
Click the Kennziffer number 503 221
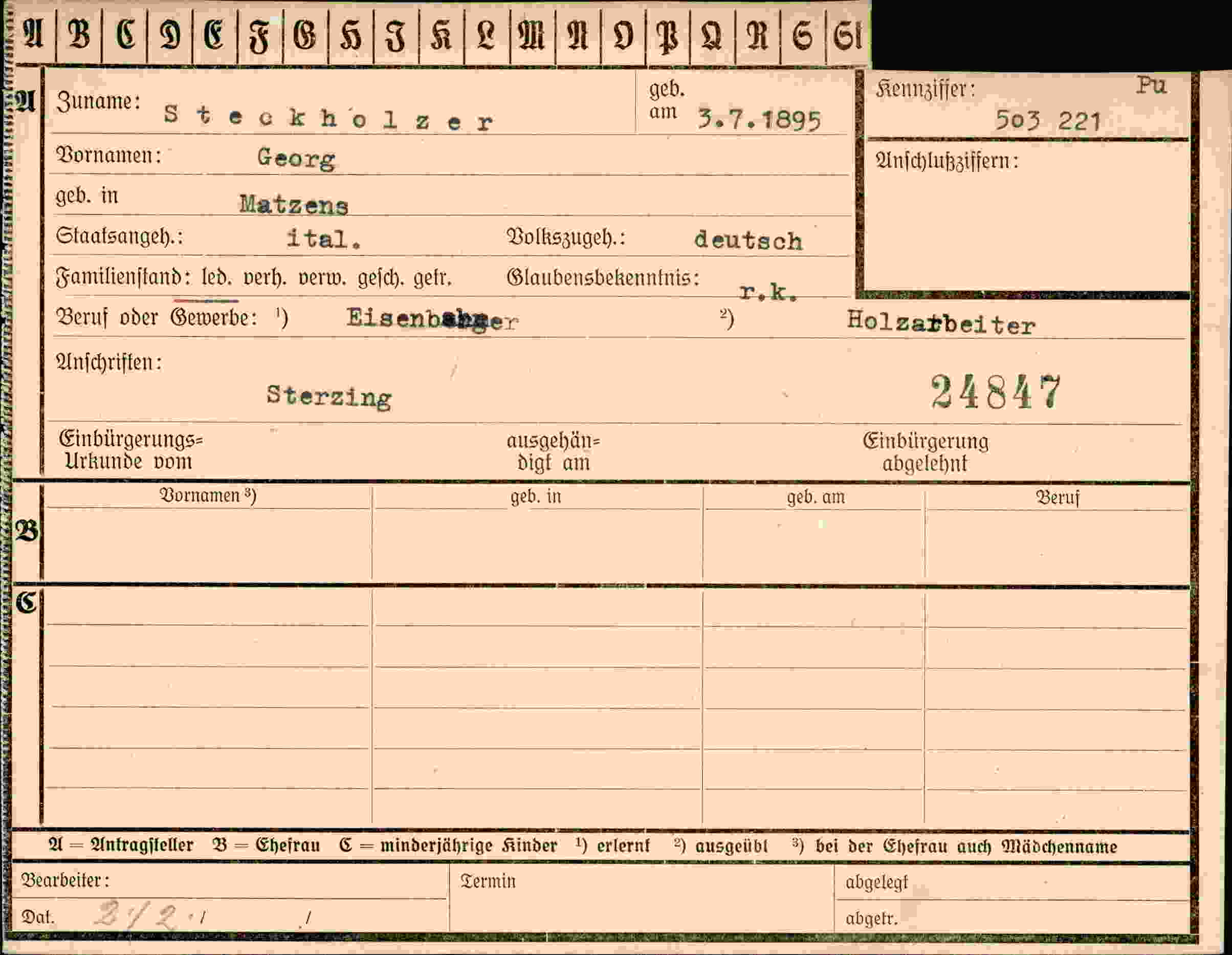tap(1047, 120)
